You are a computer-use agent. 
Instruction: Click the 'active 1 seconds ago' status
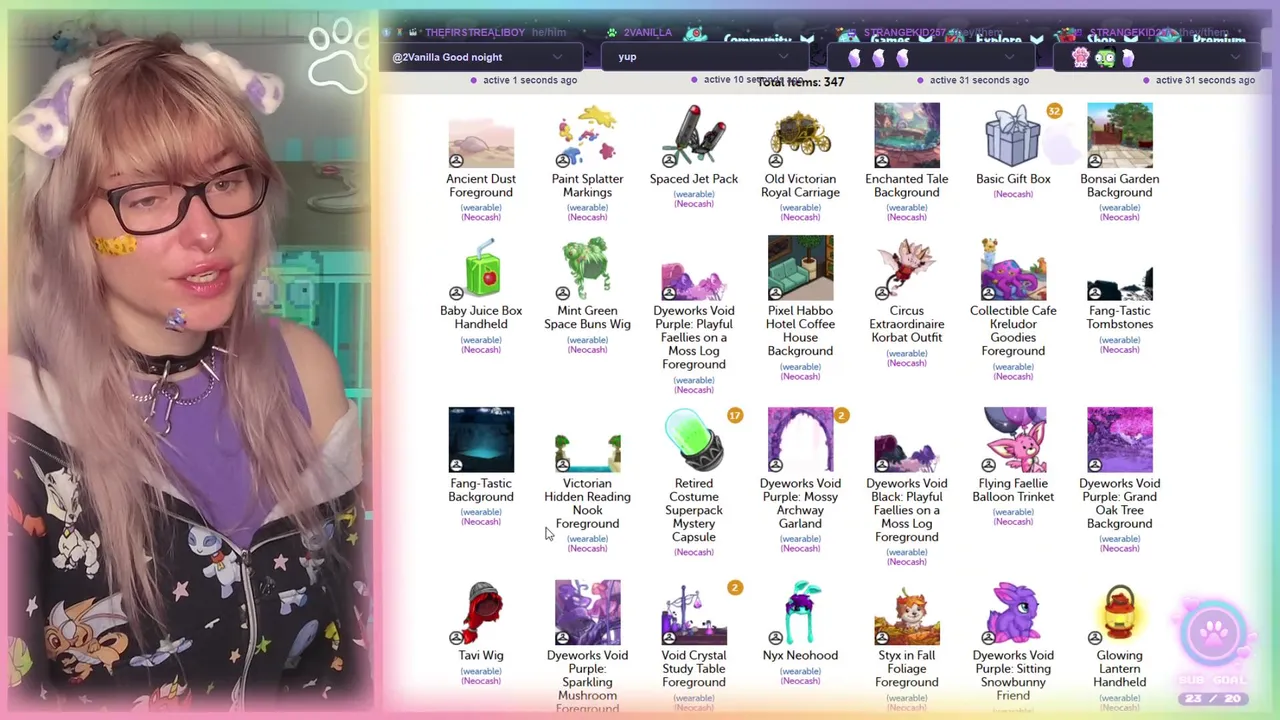click(530, 80)
